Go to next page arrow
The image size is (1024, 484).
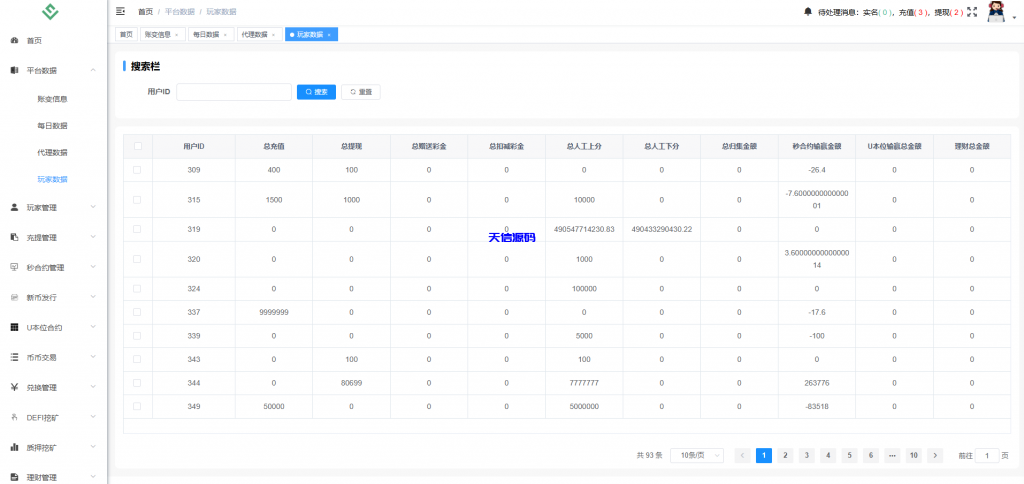(x=935, y=455)
